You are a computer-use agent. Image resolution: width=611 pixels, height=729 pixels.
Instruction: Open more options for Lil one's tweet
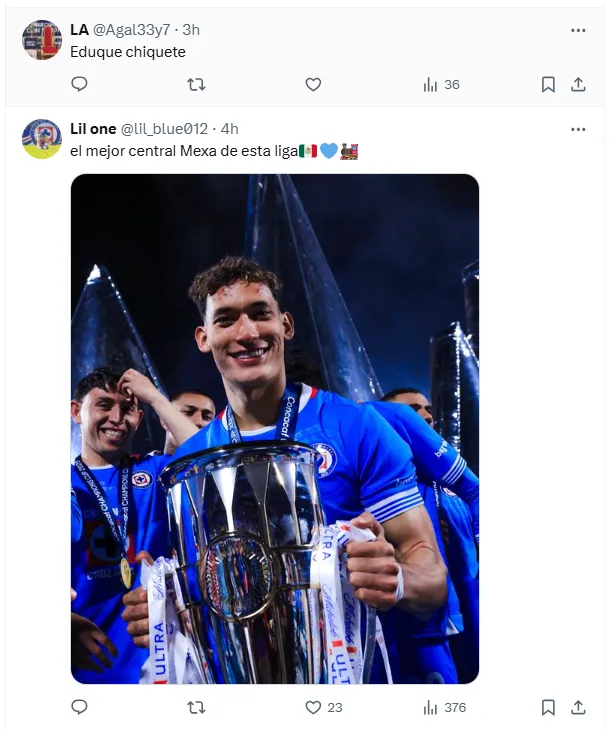pyautogui.click(x=578, y=129)
